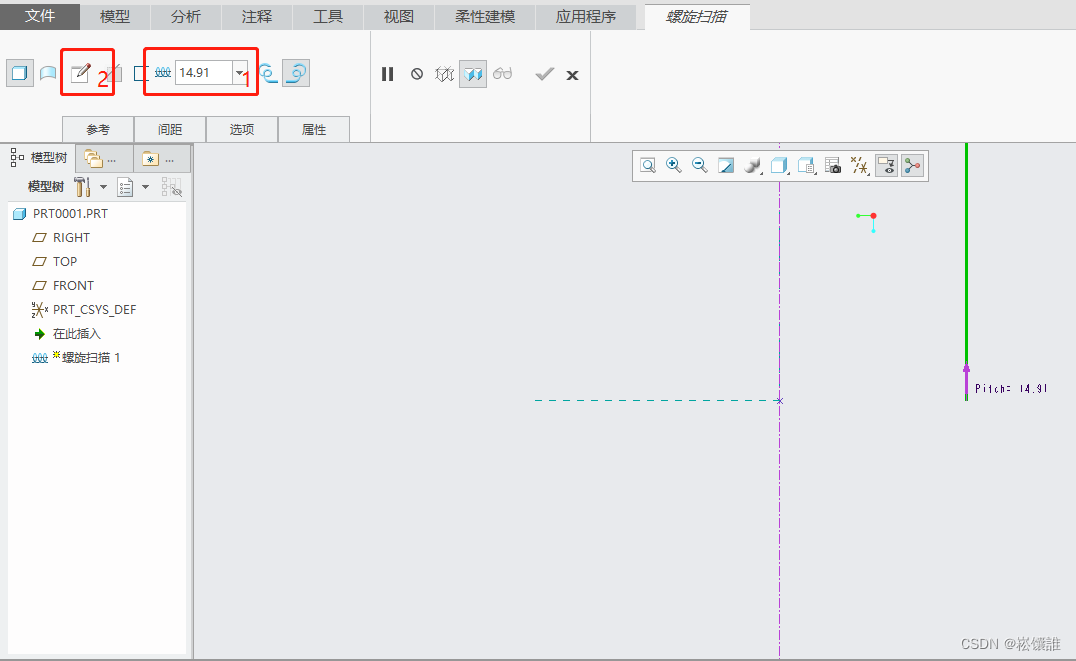Image resolution: width=1076 pixels, height=661 pixels.
Task: Select the FRONT datum plane in model tree
Action: (x=73, y=286)
